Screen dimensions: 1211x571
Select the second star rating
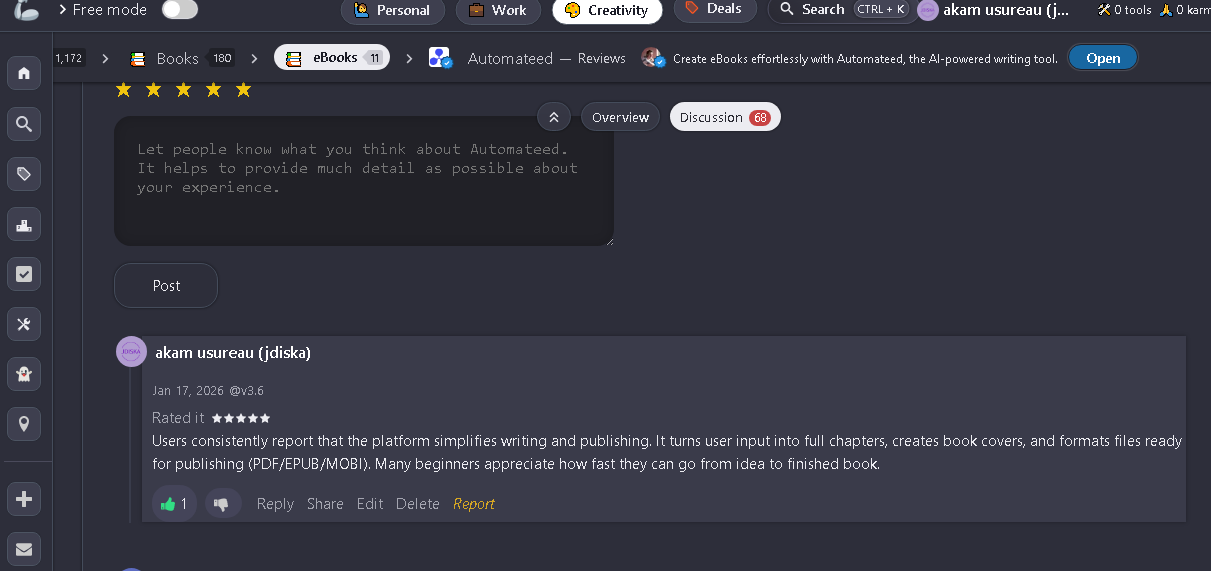153,90
